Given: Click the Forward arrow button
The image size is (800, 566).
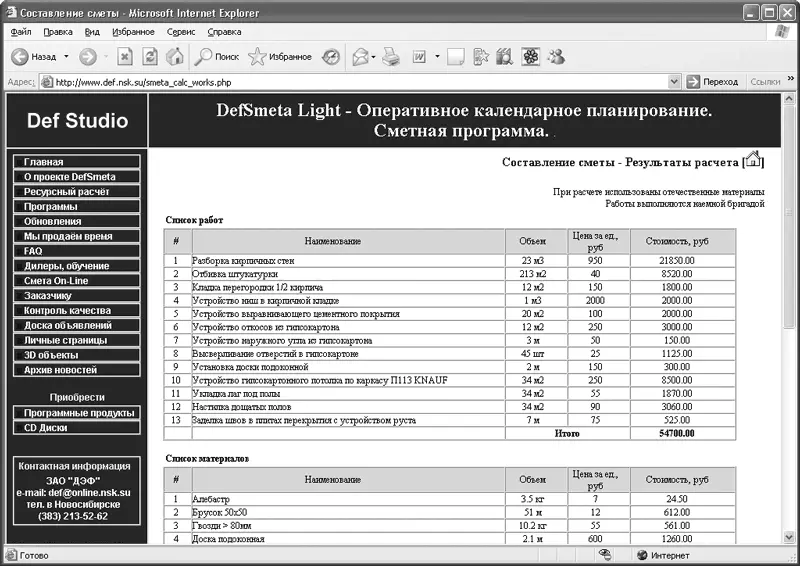Looking at the screenshot, I should (x=88, y=57).
